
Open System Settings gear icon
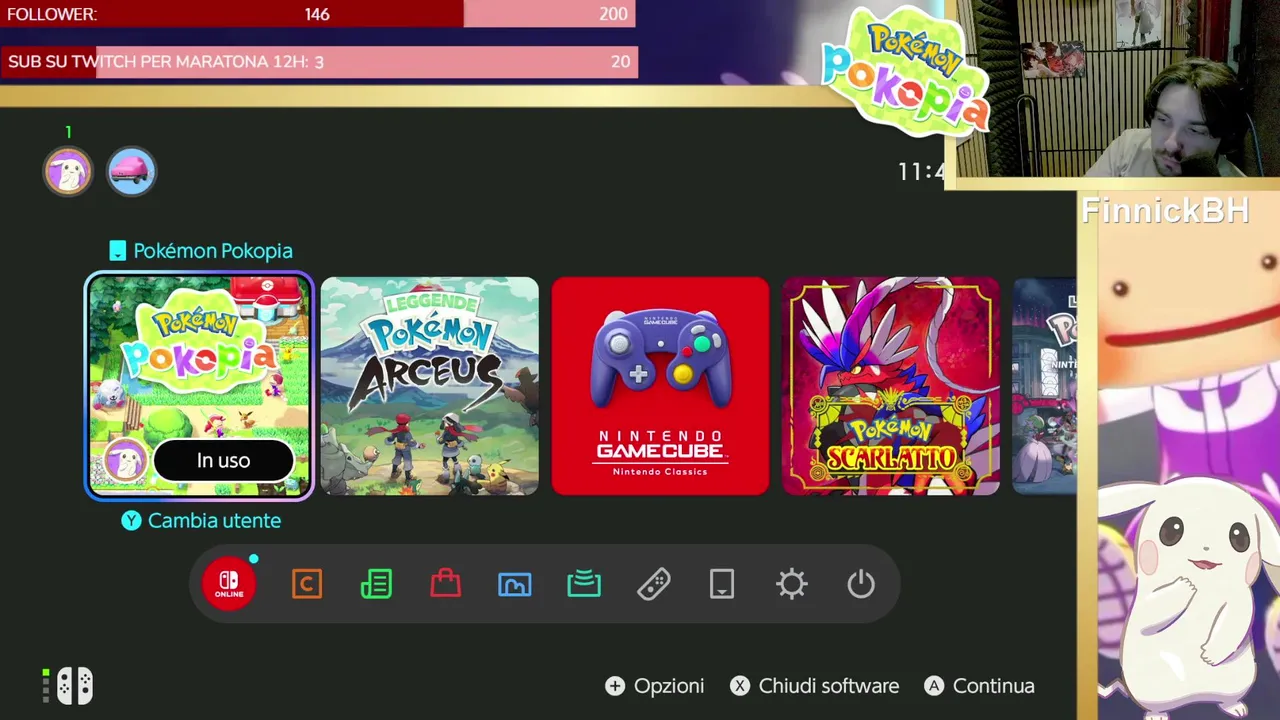point(791,584)
